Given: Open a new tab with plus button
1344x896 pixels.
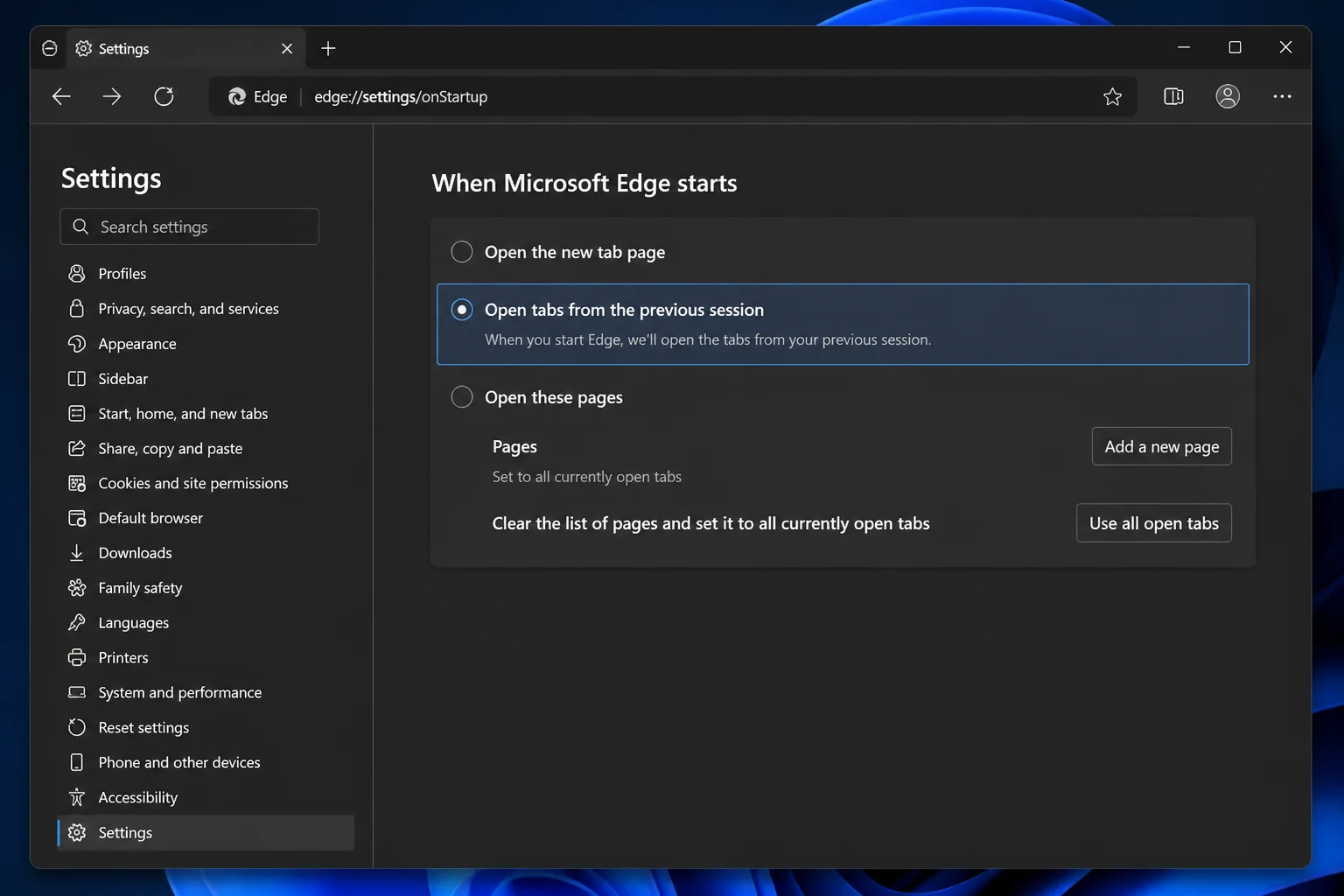Looking at the screenshot, I should pos(328,49).
